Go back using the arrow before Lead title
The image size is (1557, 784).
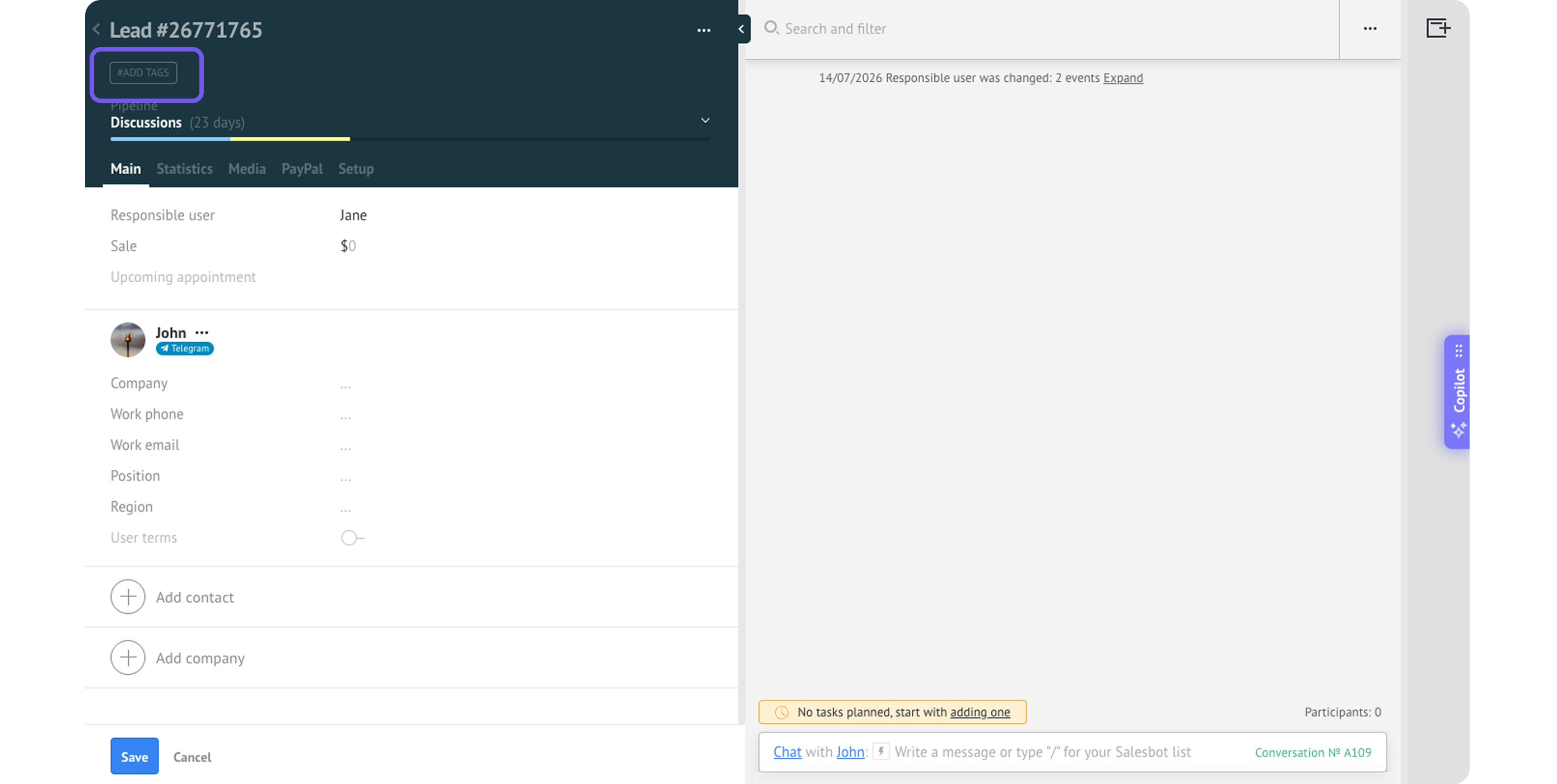(x=97, y=29)
